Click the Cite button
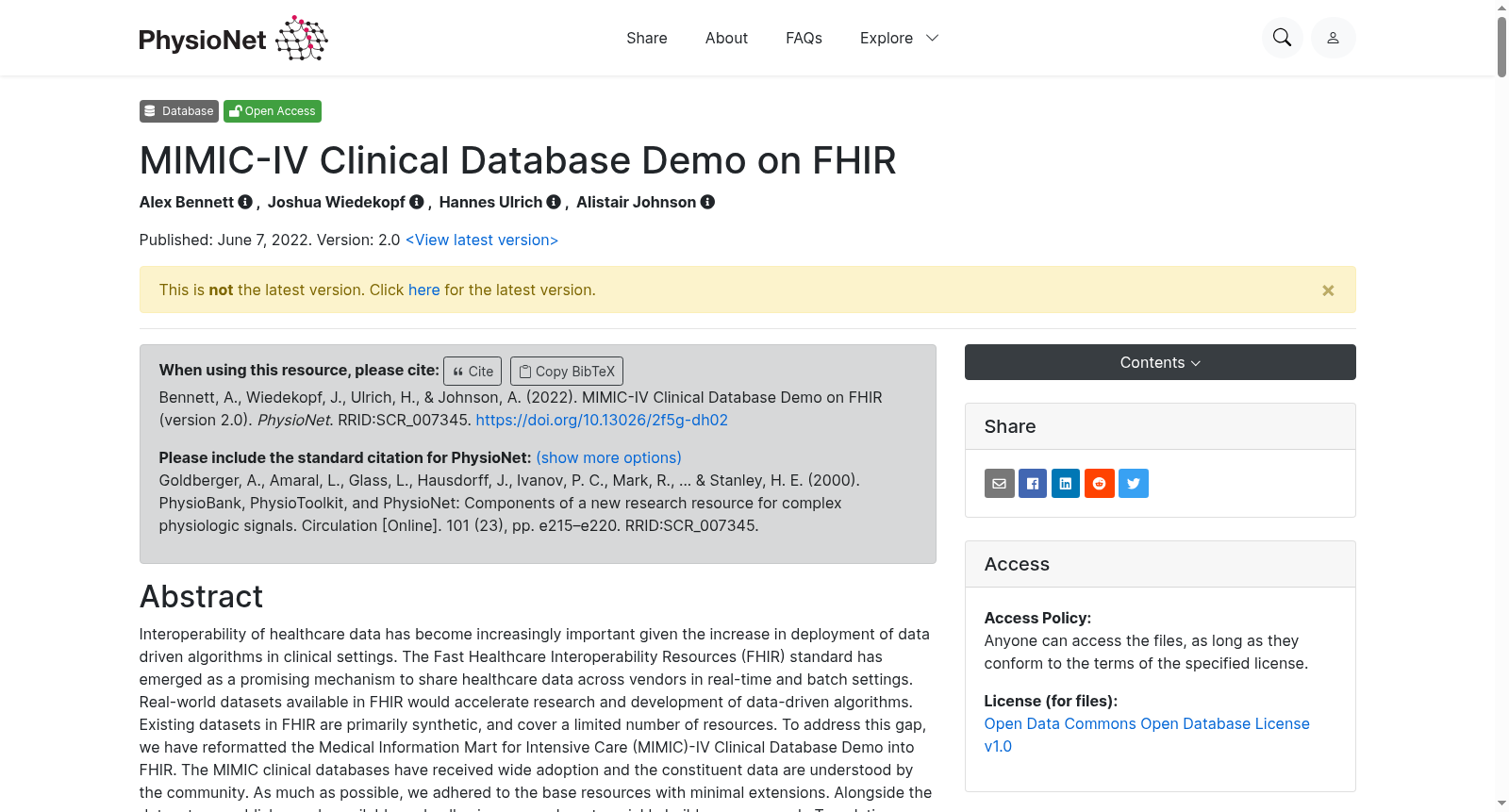The height and width of the screenshot is (812, 1509). (473, 371)
